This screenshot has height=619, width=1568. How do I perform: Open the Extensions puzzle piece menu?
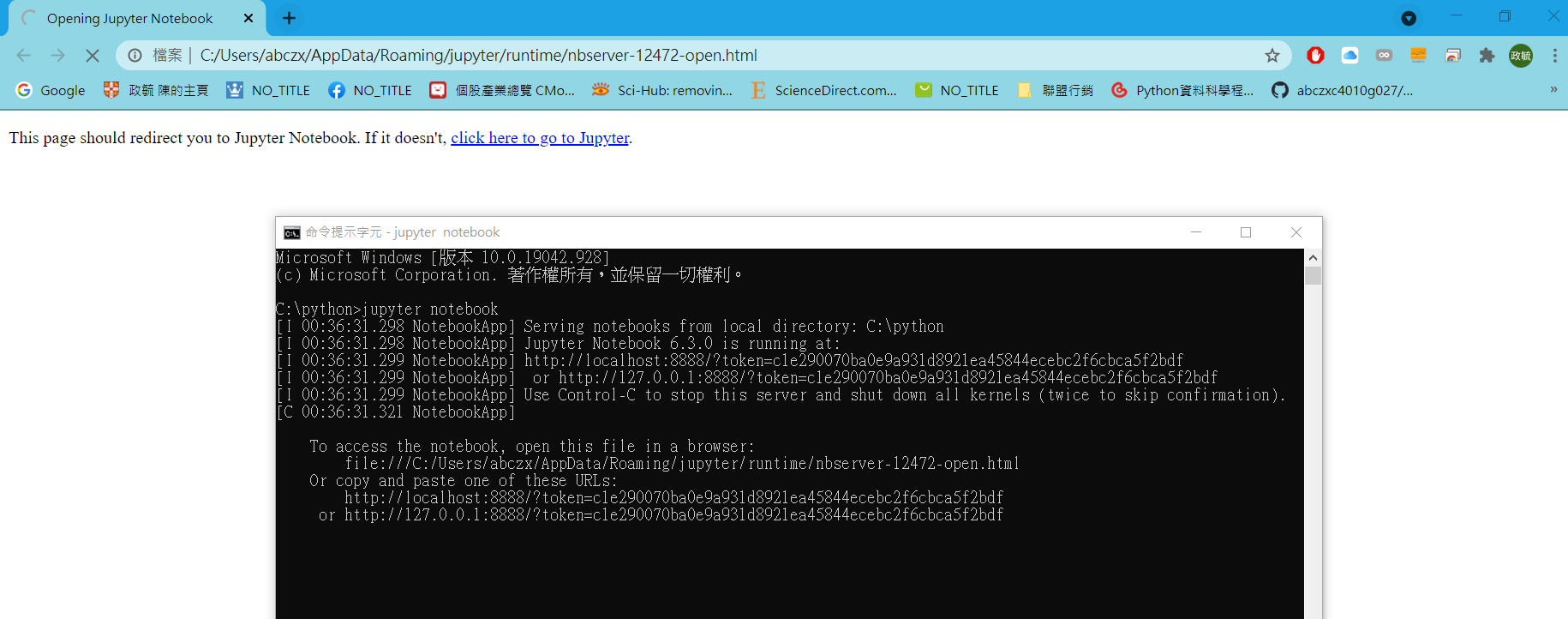point(1487,56)
